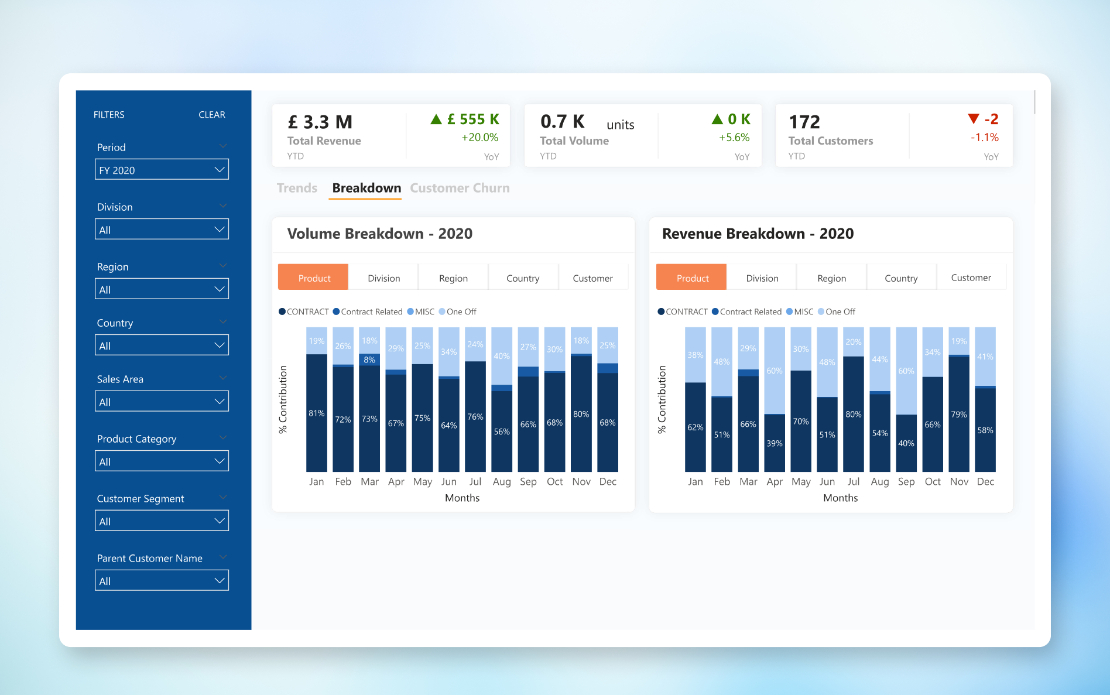This screenshot has height=695, width=1110.
Task: Collapse the Period filter header chevron
Action: 223,146
